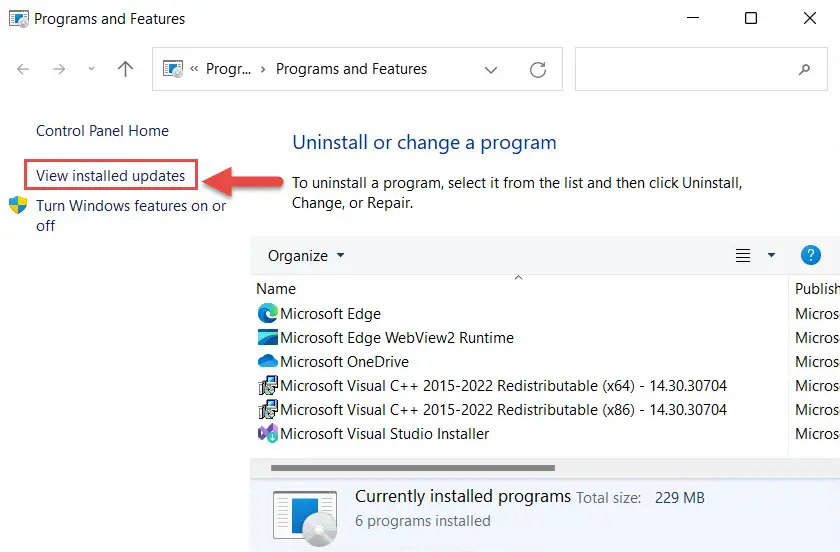Close the Programs and Features window
This screenshot has height=552, width=840.
coord(810,18)
